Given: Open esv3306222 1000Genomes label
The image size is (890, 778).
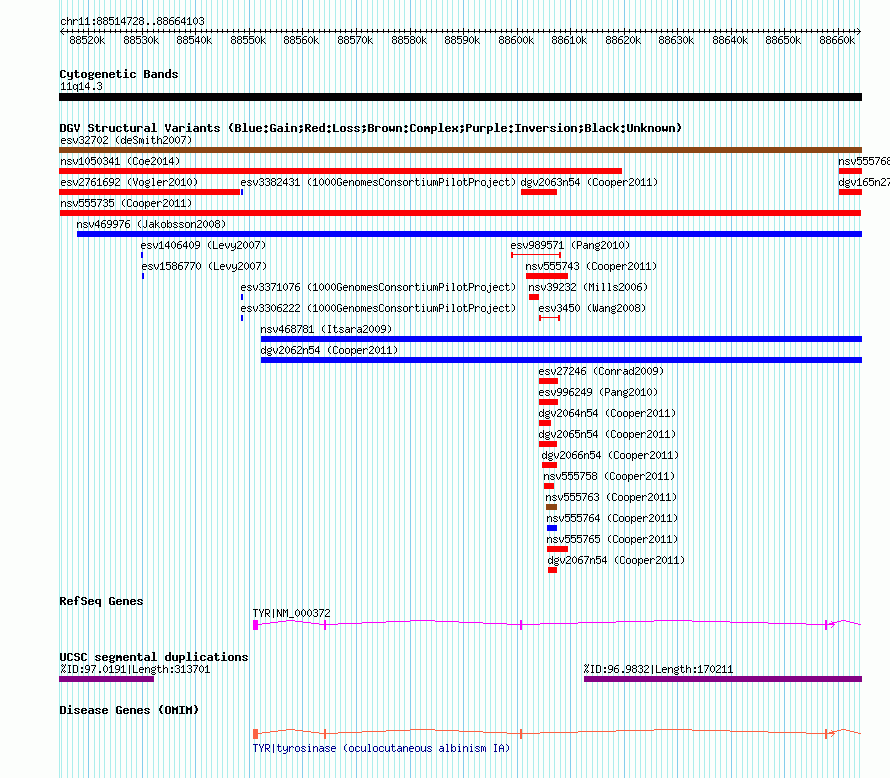Looking at the screenshot, I should [x=378, y=308].
